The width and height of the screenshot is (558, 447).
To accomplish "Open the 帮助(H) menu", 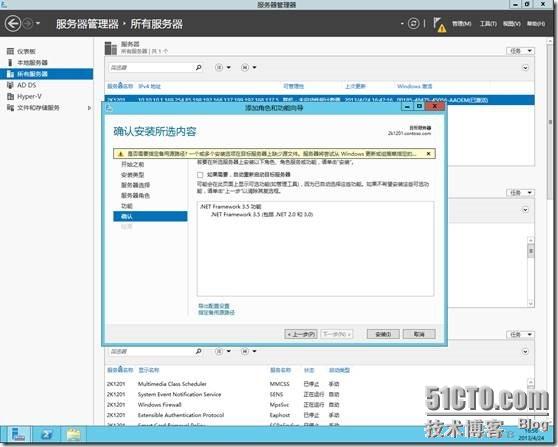I will click(536, 24).
